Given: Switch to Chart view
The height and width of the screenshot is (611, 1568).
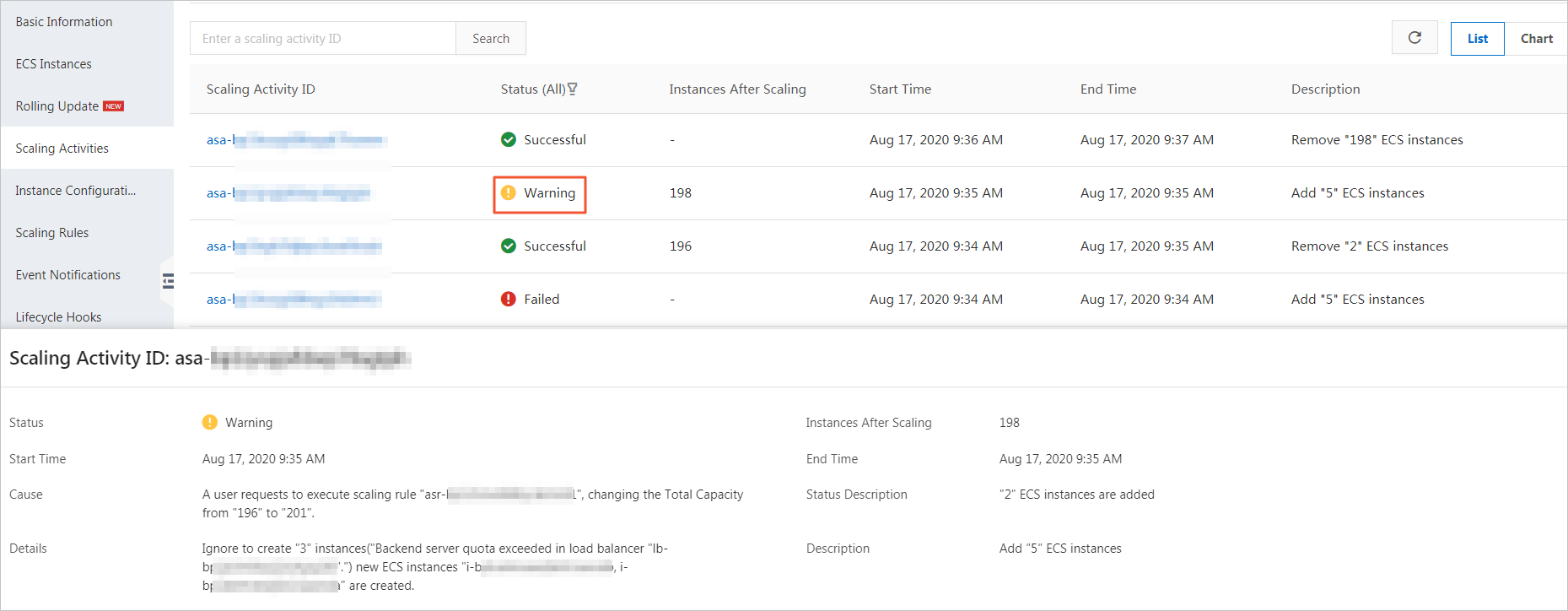Looking at the screenshot, I should pos(1536,39).
